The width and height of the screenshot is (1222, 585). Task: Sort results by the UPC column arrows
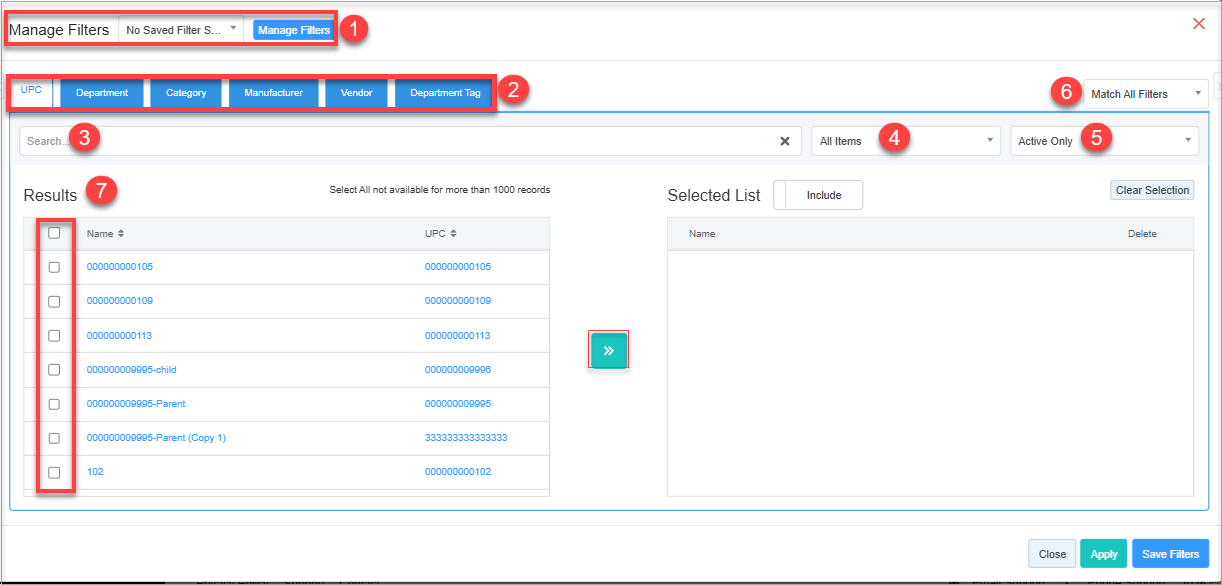pyautogui.click(x=453, y=234)
